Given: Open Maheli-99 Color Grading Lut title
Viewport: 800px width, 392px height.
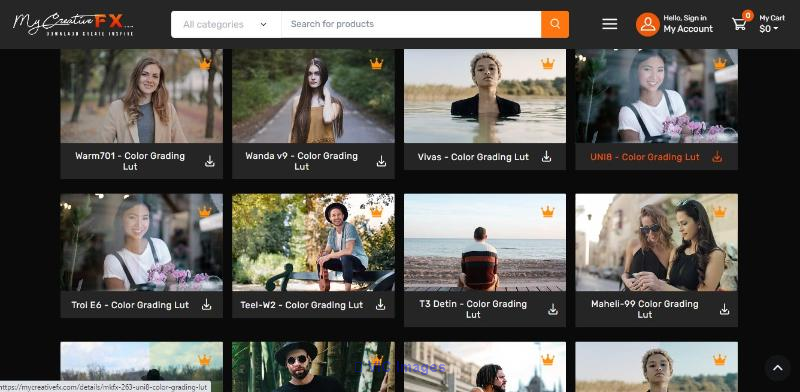Looking at the screenshot, I should click(645, 309).
